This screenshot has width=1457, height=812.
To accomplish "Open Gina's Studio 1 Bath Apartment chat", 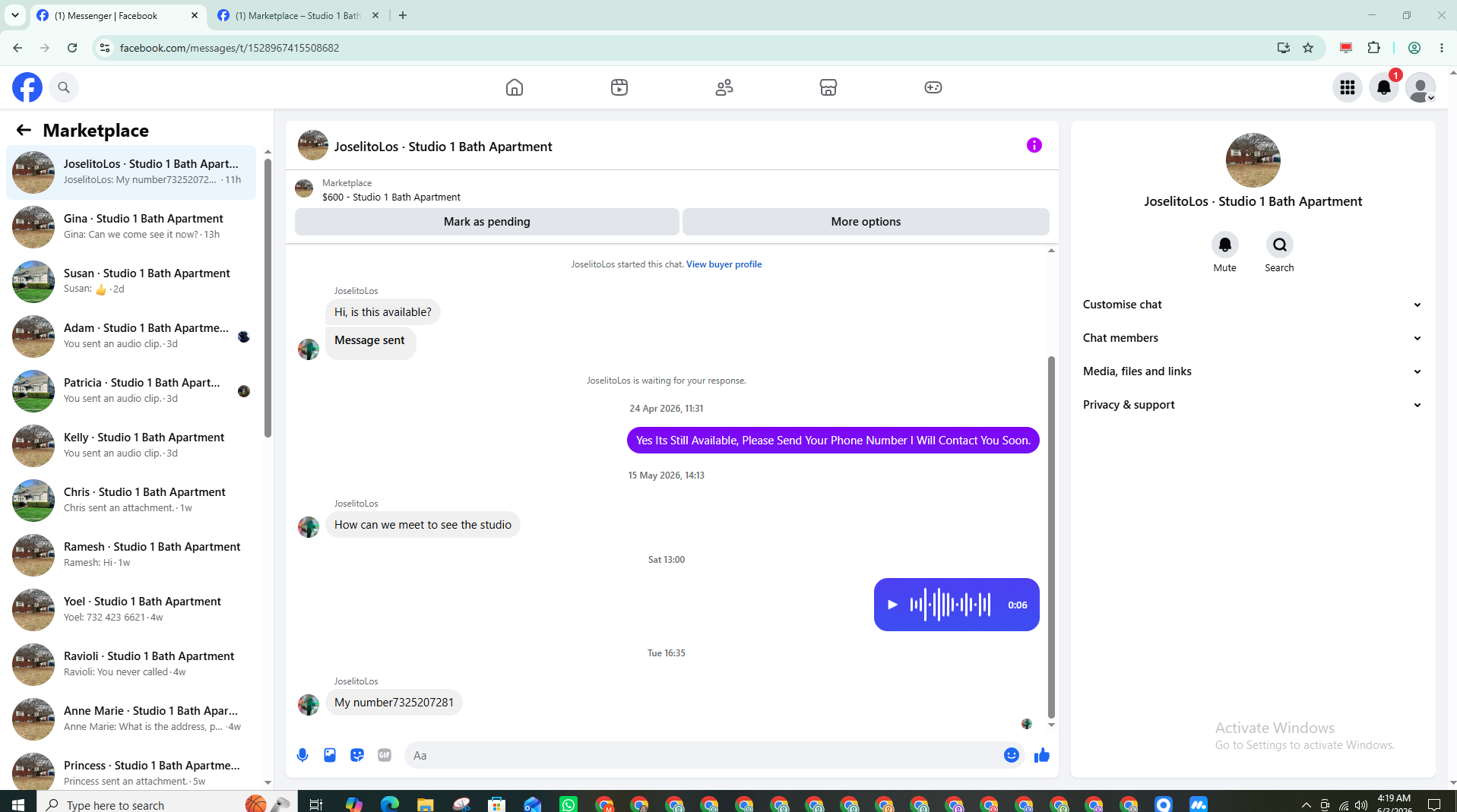I will click(x=131, y=226).
